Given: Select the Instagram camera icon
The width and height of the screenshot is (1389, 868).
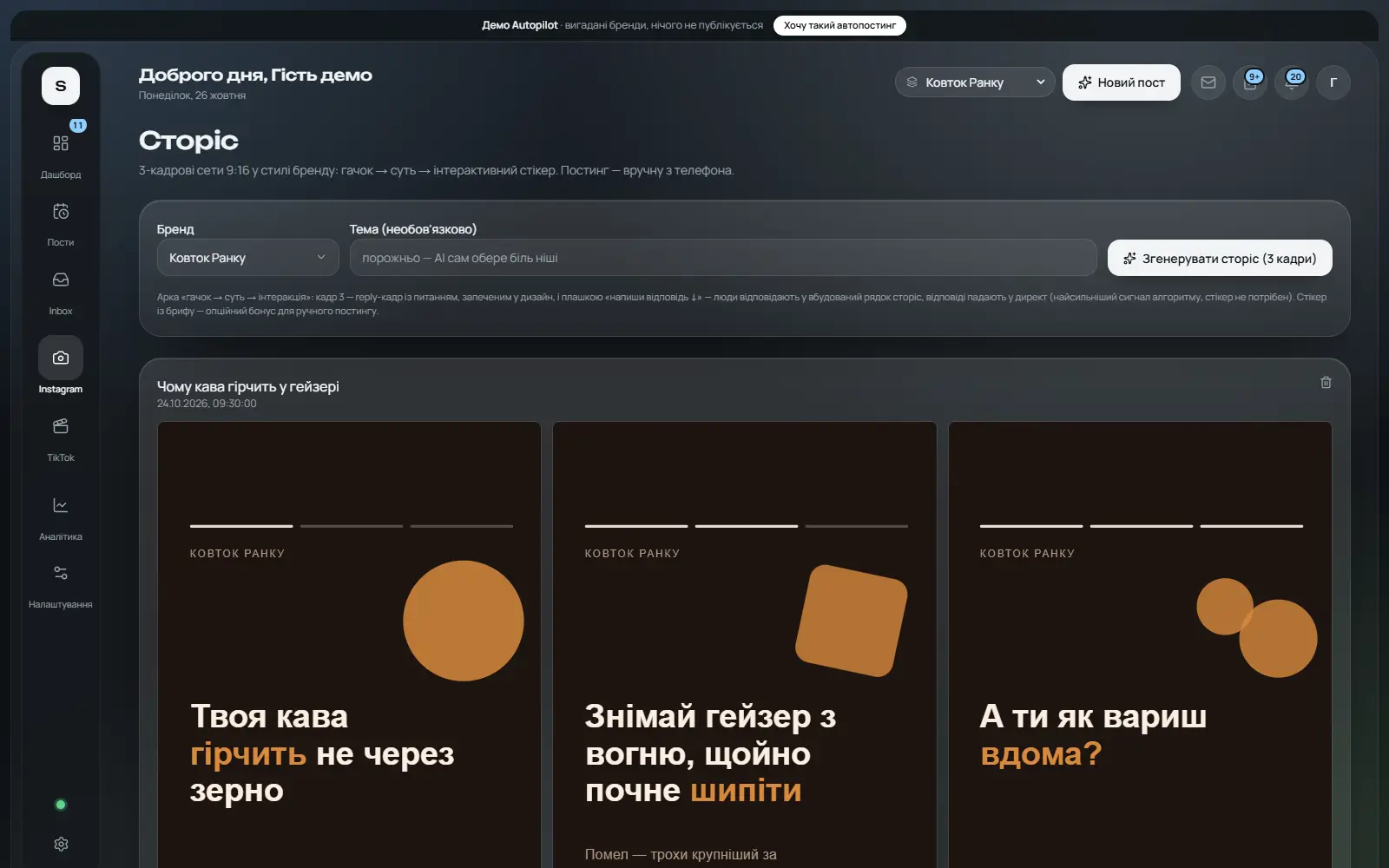Looking at the screenshot, I should tap(61, 358).
